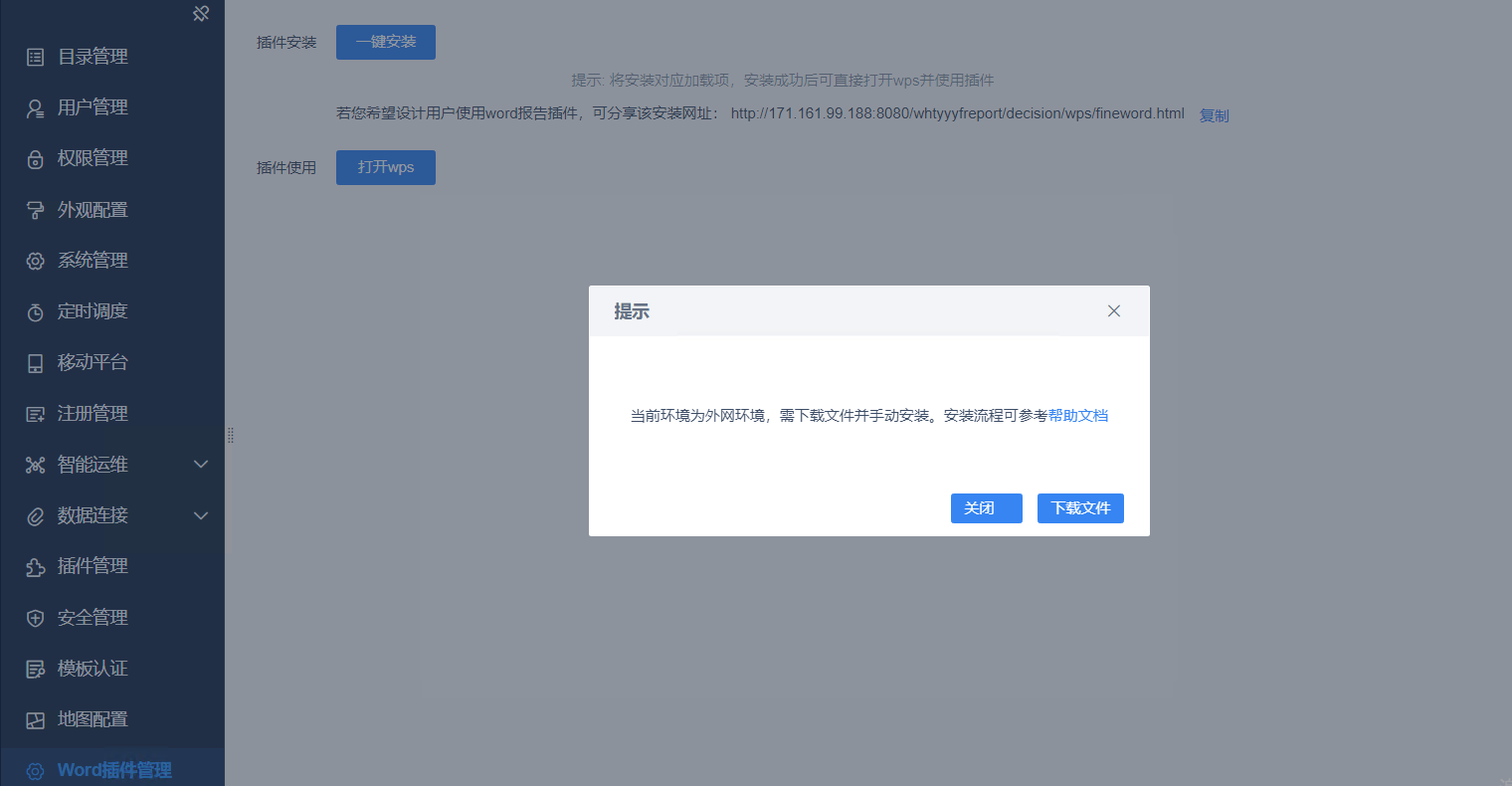
Task: Click the 定时调度 clock icon
Action: [x=35, y=312]
